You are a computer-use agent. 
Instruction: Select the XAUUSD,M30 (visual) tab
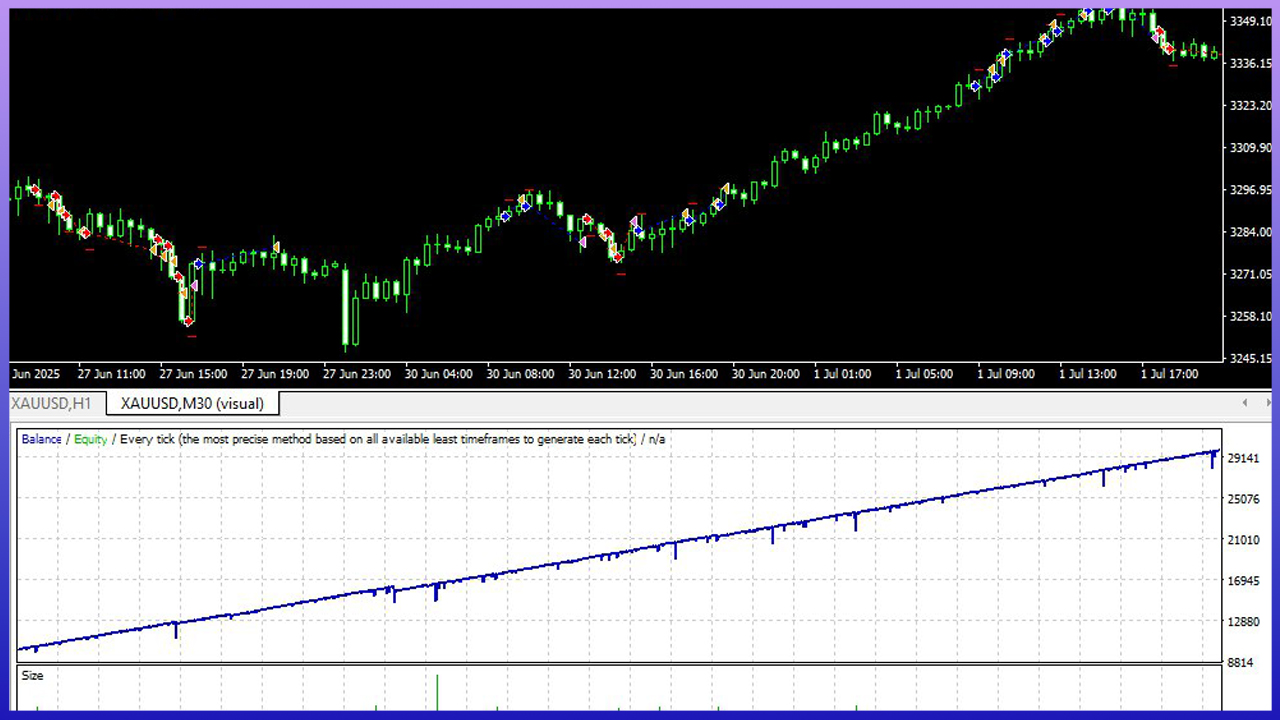[191, 403]
